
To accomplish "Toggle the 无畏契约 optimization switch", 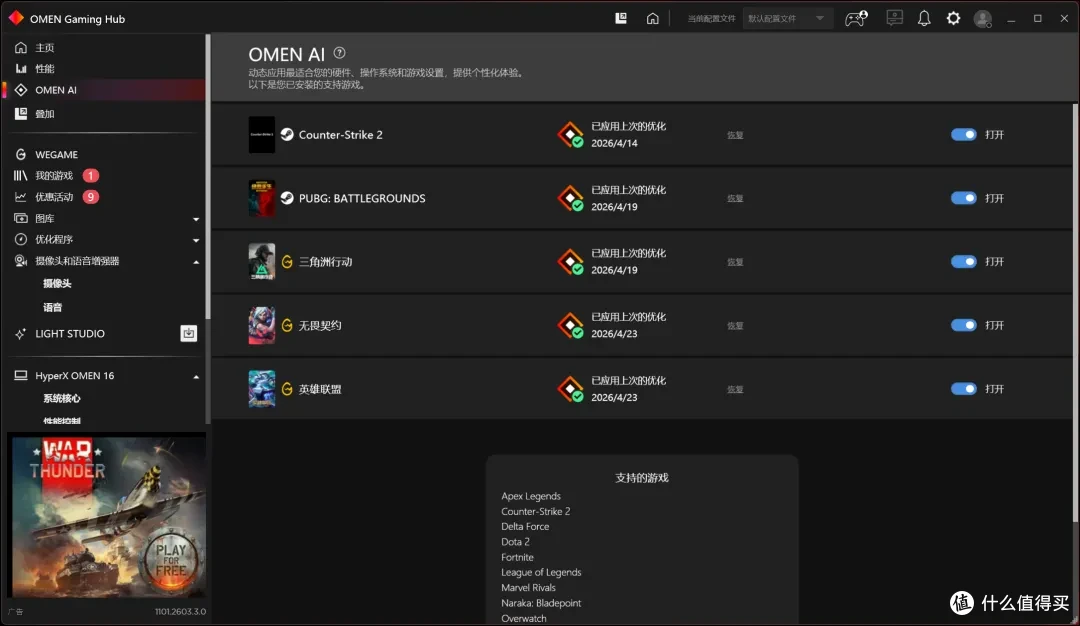I will tap(964, 325).
